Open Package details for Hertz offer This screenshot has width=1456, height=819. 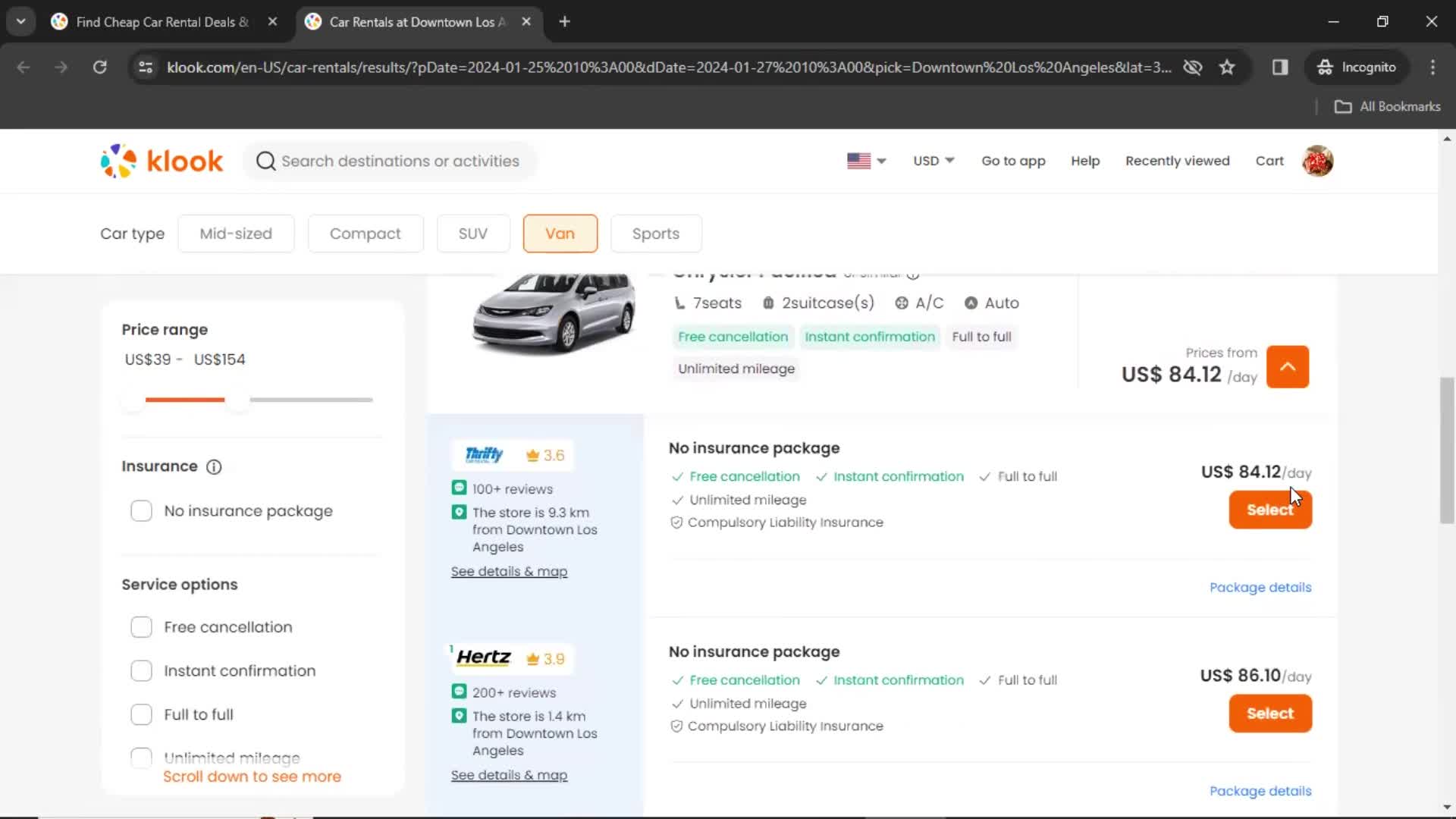click(1260, 791)
